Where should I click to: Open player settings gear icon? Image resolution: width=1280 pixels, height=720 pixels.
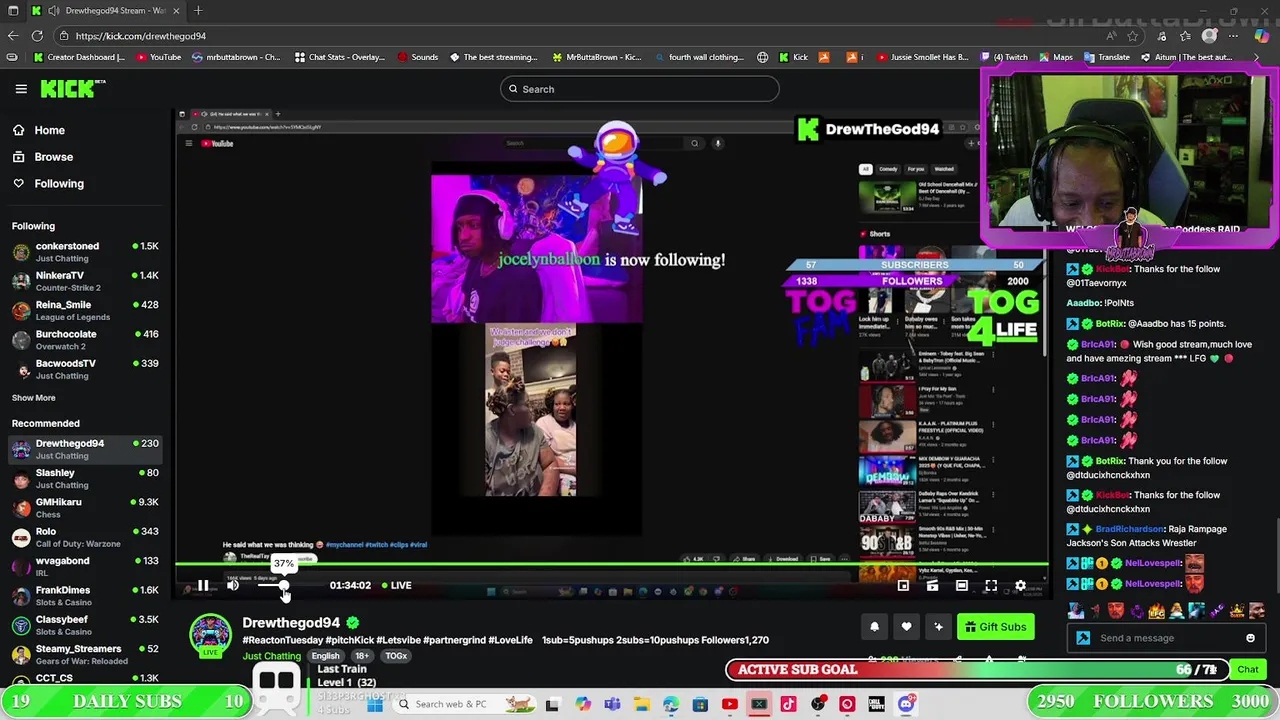[1020, 586]
